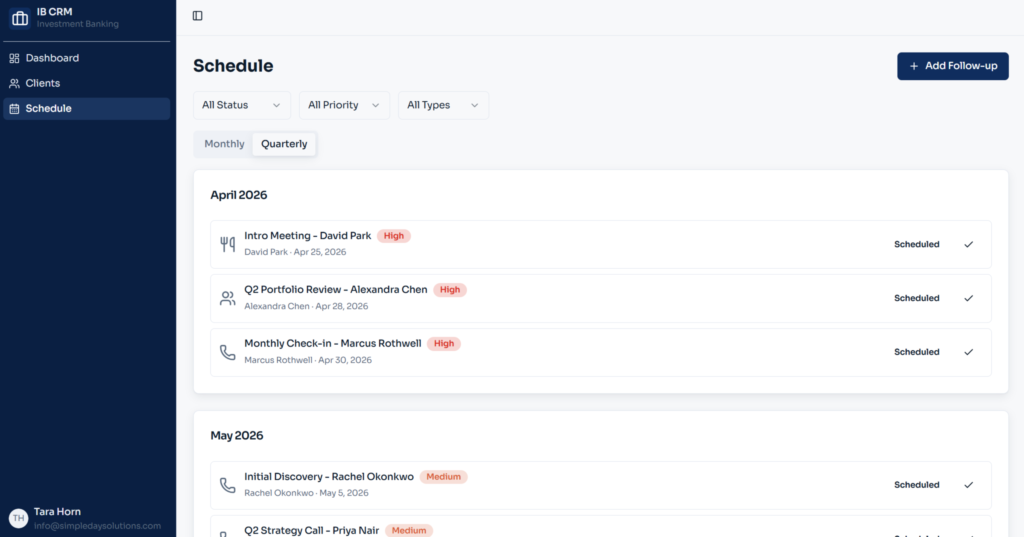This screenshot has width=1024, height=537.
Task: Mark Q2 Portfolio Review – Alexandra Chen complete
Action: click(968, 298)
